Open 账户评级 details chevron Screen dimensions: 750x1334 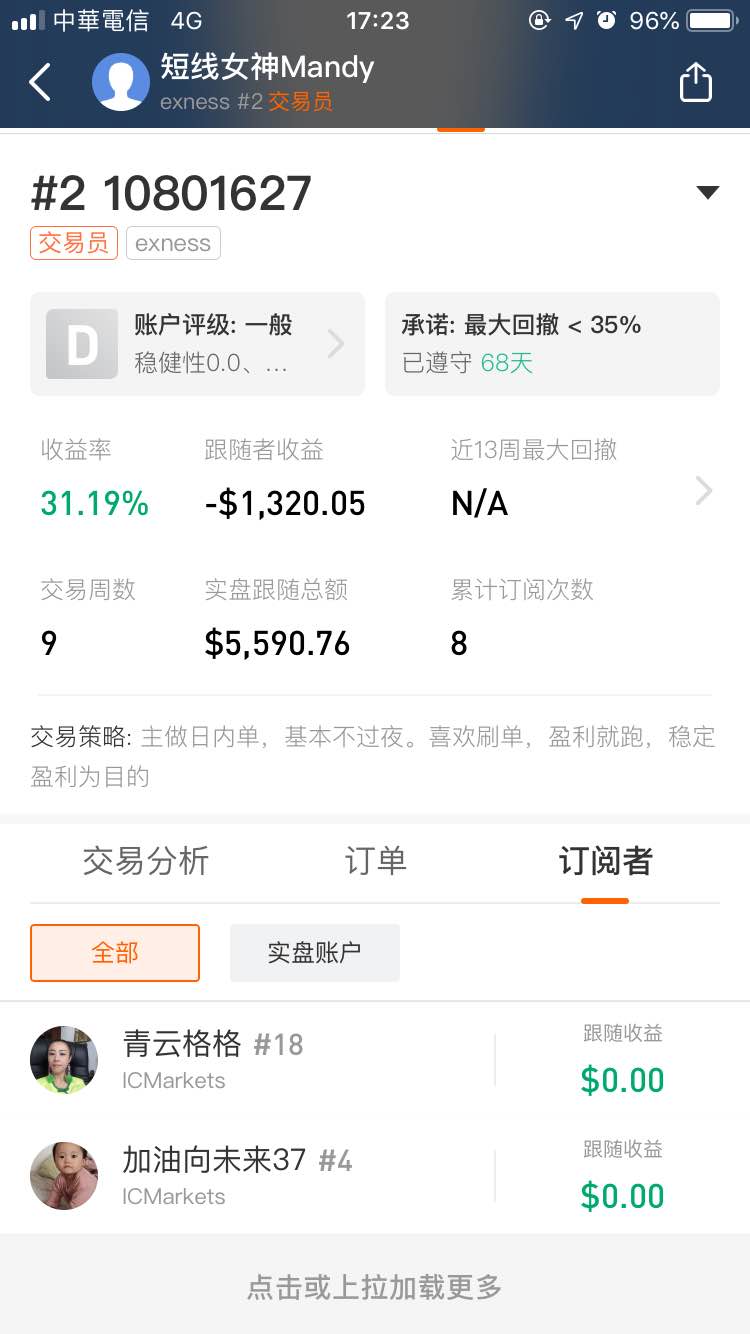click(336, 344)
